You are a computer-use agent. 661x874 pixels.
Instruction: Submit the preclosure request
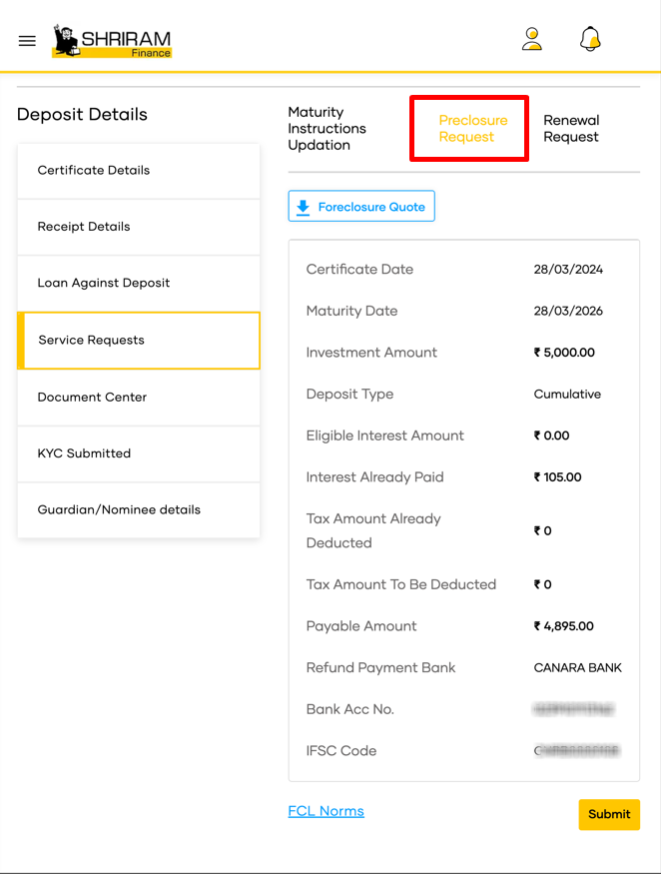pyautogui.click(x=609, y=814)
